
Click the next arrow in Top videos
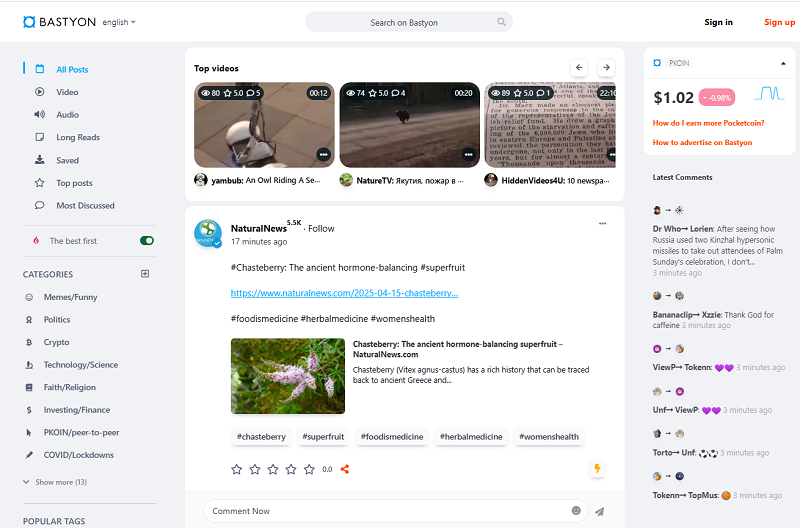point(606,67)
